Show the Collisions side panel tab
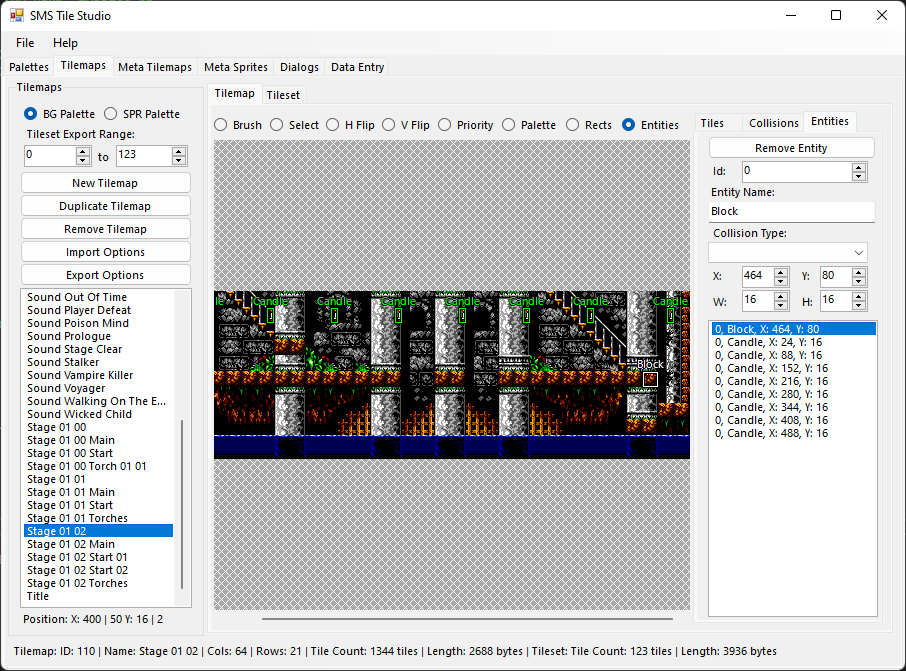906x671 pixels. click(774, 123)
